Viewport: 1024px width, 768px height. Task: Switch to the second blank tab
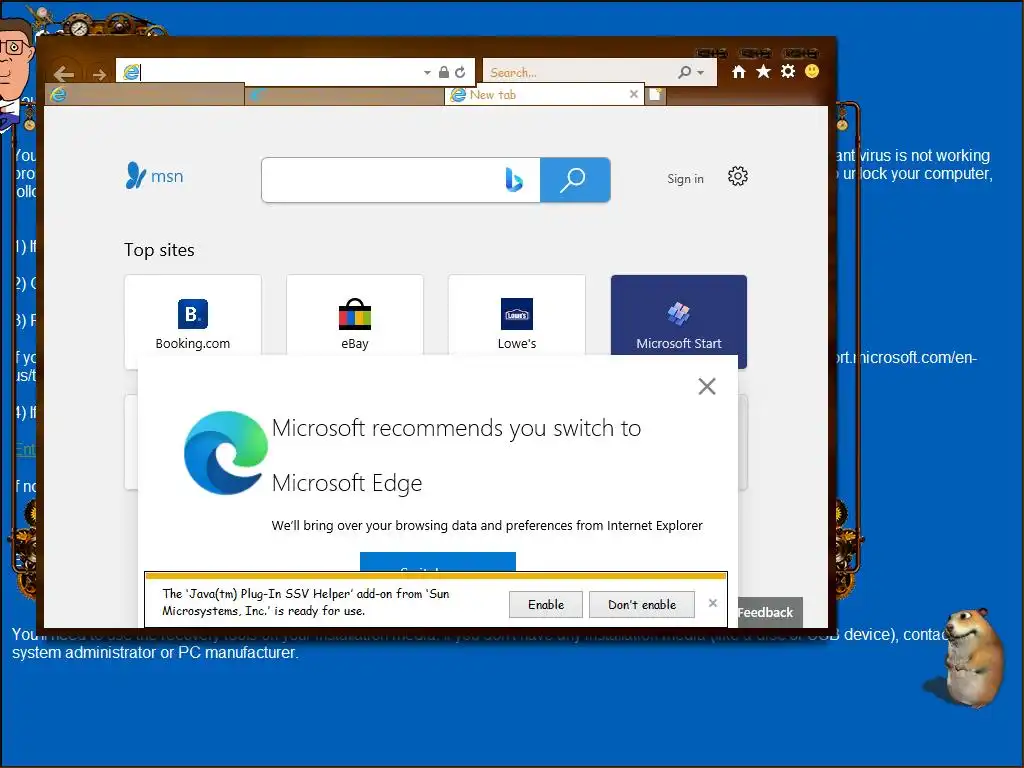coord(344,95)
